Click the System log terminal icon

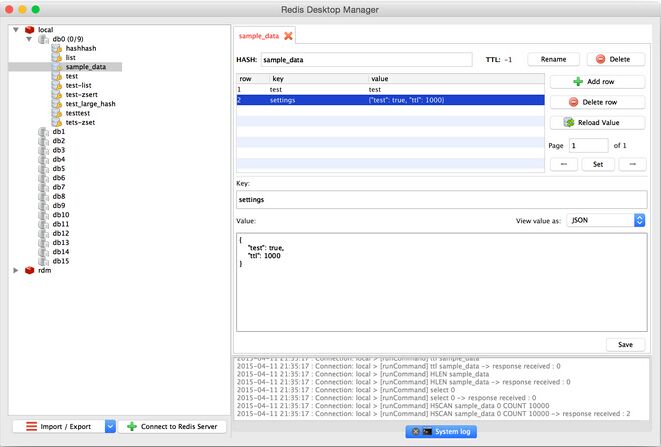pyautogui.click(x=427, y=431)
